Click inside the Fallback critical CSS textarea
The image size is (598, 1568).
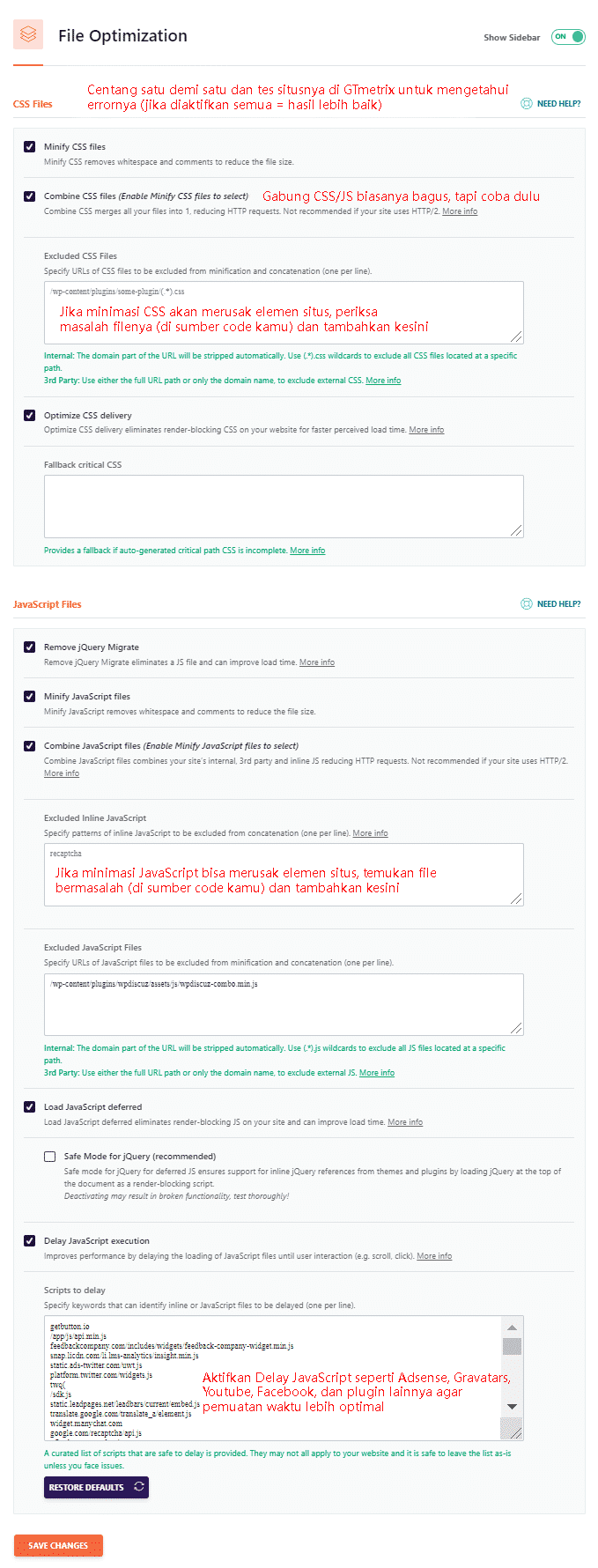coord(284,507)
